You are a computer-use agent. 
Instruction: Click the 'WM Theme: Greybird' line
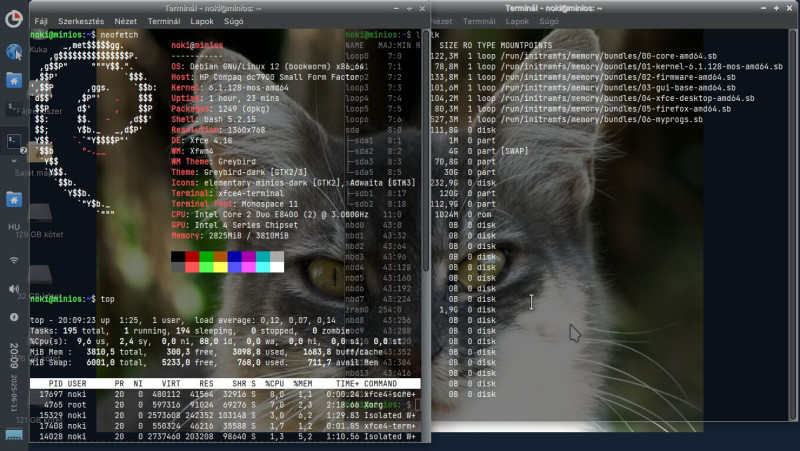(213, 162)
